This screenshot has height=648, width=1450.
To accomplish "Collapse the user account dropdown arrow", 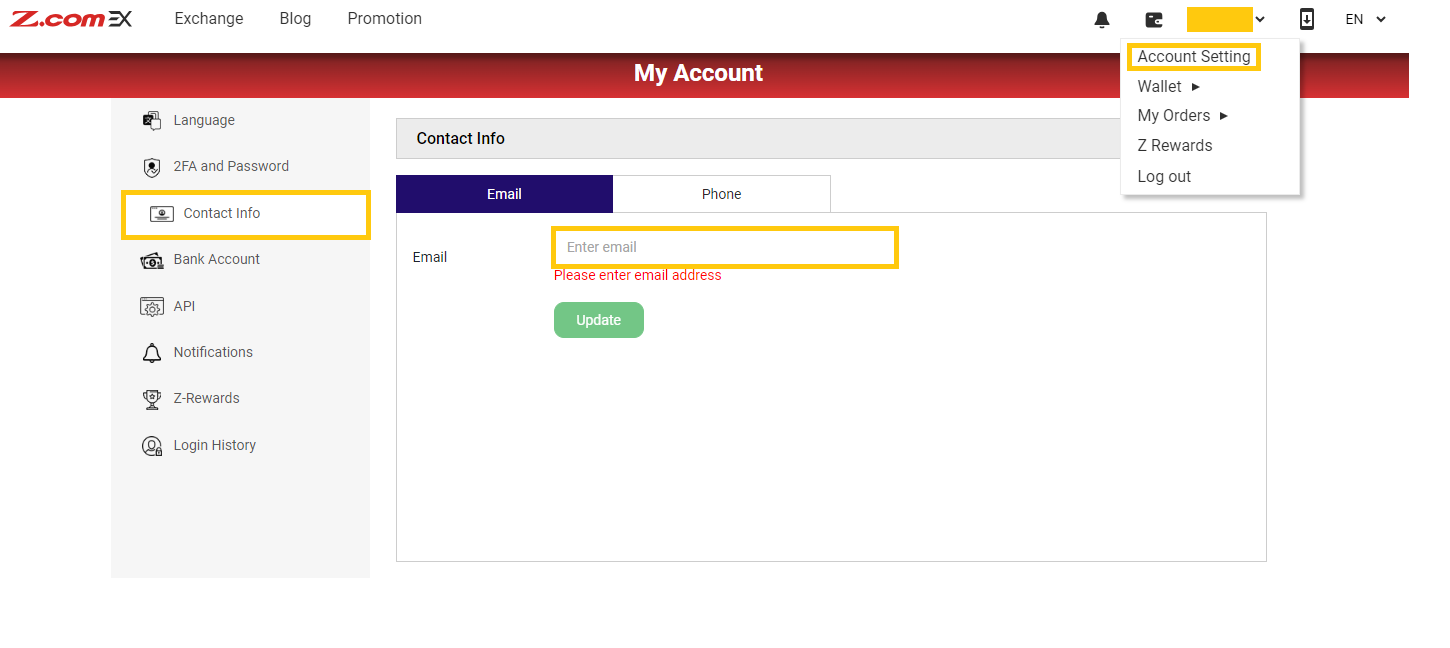I will point(1260,19).
